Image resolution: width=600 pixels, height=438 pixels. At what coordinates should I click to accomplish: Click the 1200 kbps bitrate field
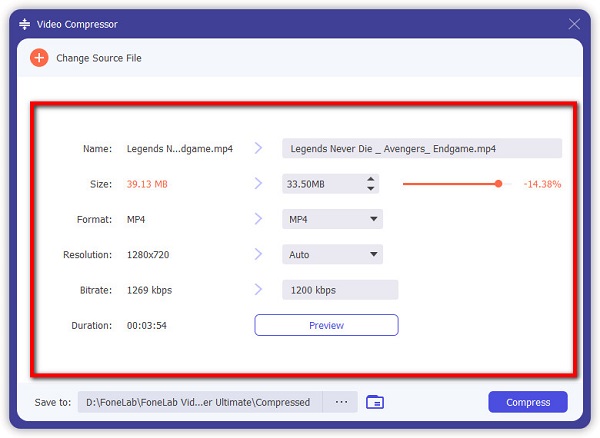coord(340,290)
